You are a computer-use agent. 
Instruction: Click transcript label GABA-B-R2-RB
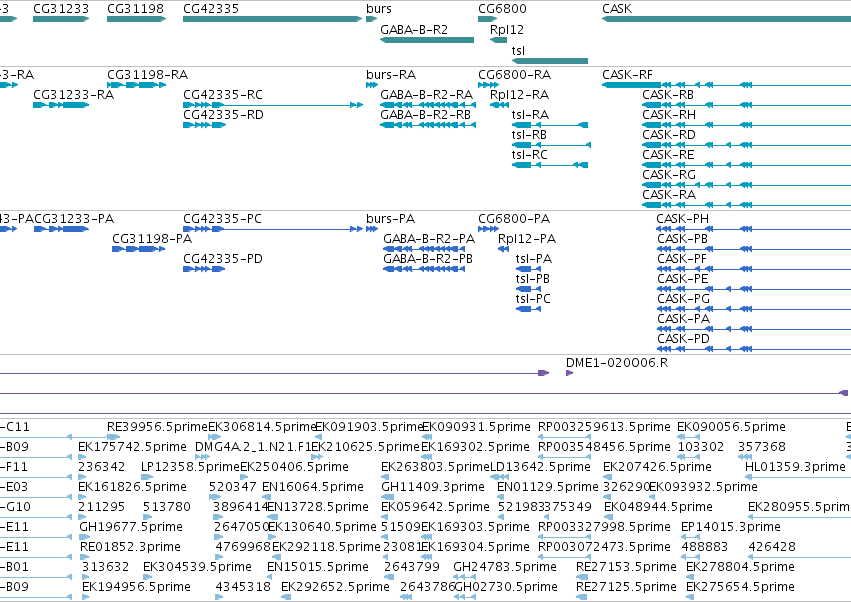pyautogui.click(x=426, y=115)
